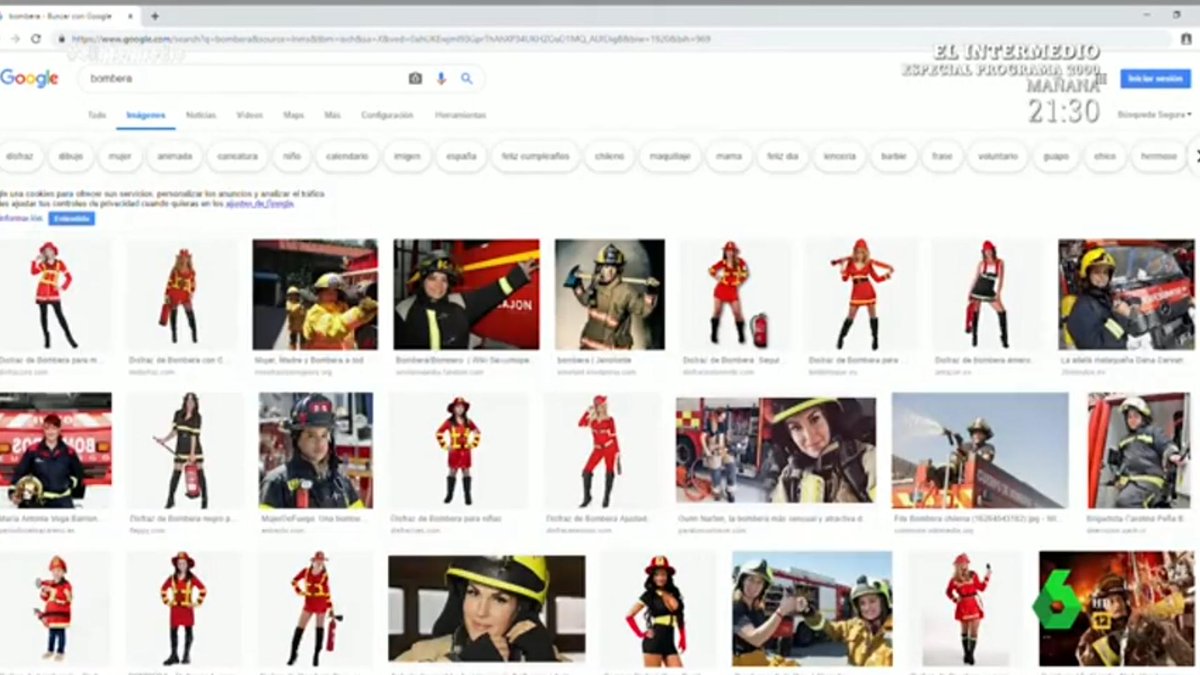
Task: Filter by the 'mama' chip
Action: point(729,156)
